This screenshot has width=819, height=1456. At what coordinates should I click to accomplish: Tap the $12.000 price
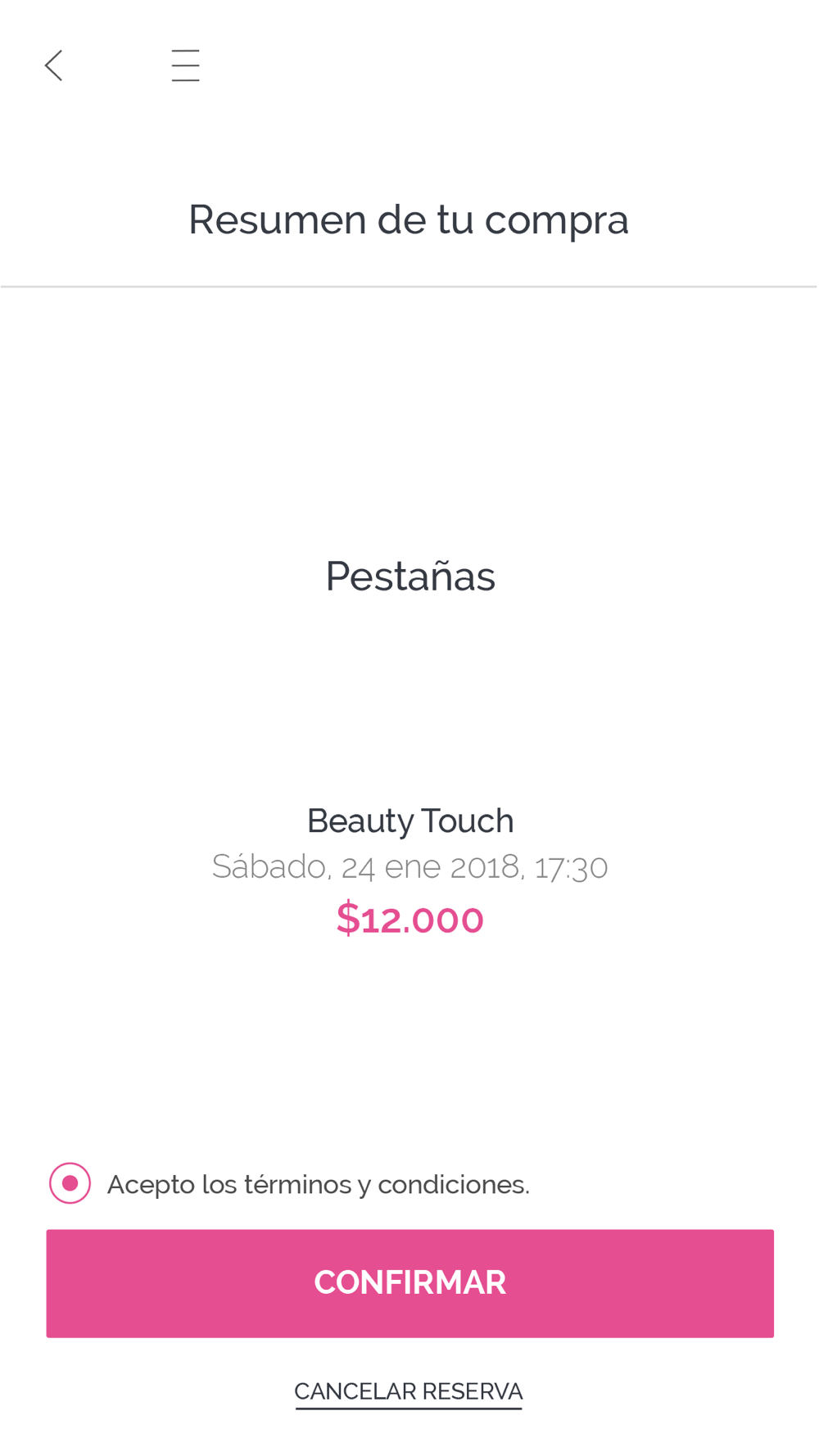pos(410,919)
